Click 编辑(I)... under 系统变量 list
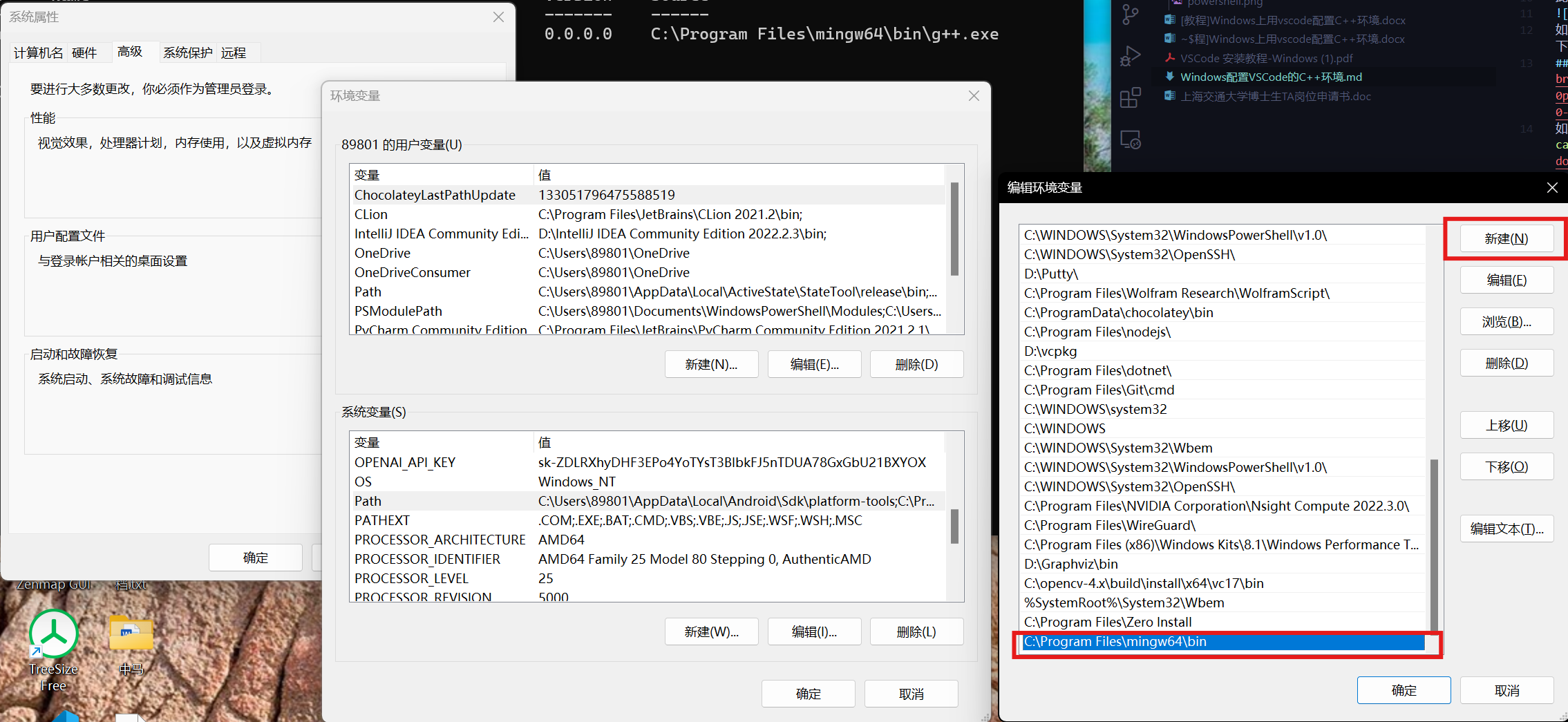The width and height of the screenshot is (1568, 722). 814,631
